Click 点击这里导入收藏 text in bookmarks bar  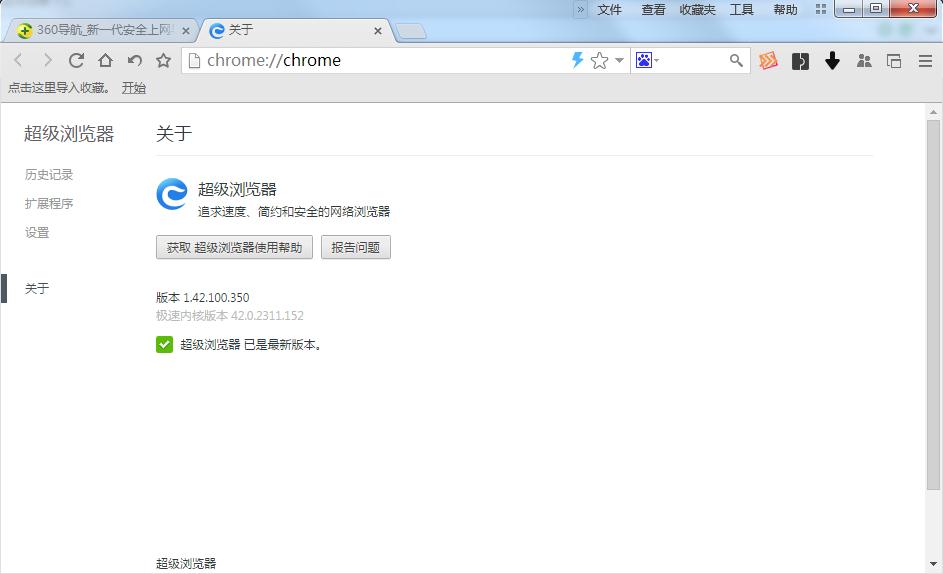(x=58, y=88)
